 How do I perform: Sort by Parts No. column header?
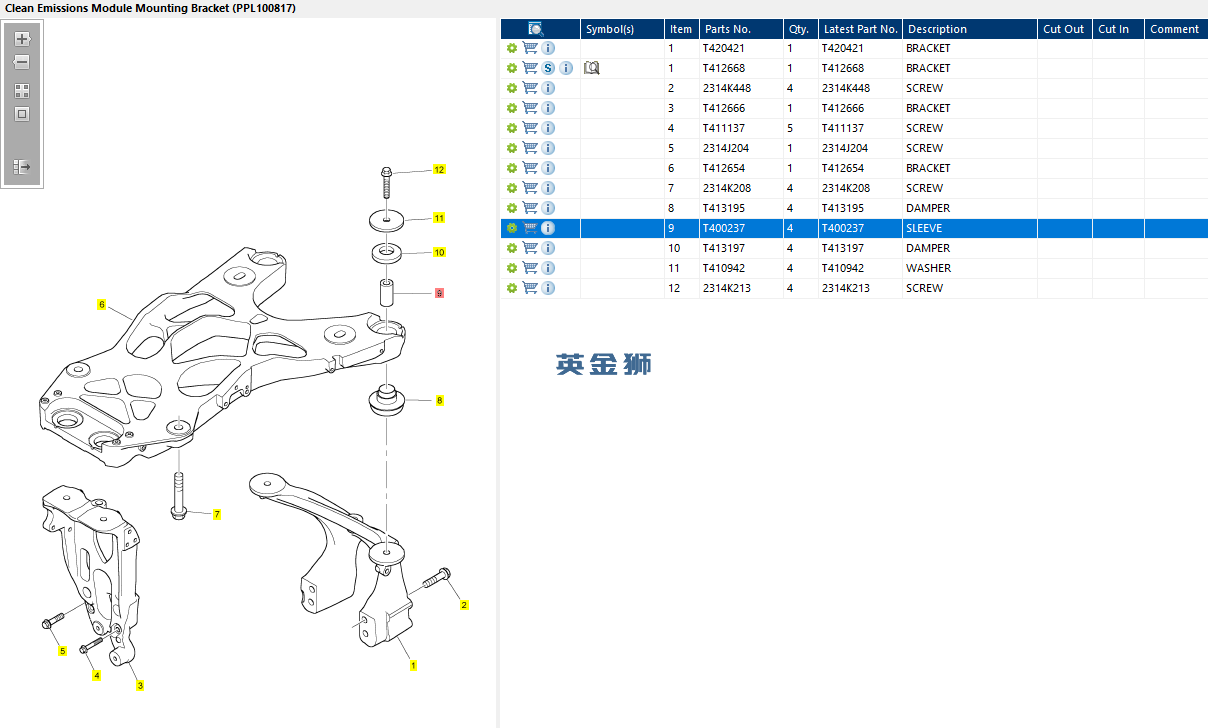(740, 29)
